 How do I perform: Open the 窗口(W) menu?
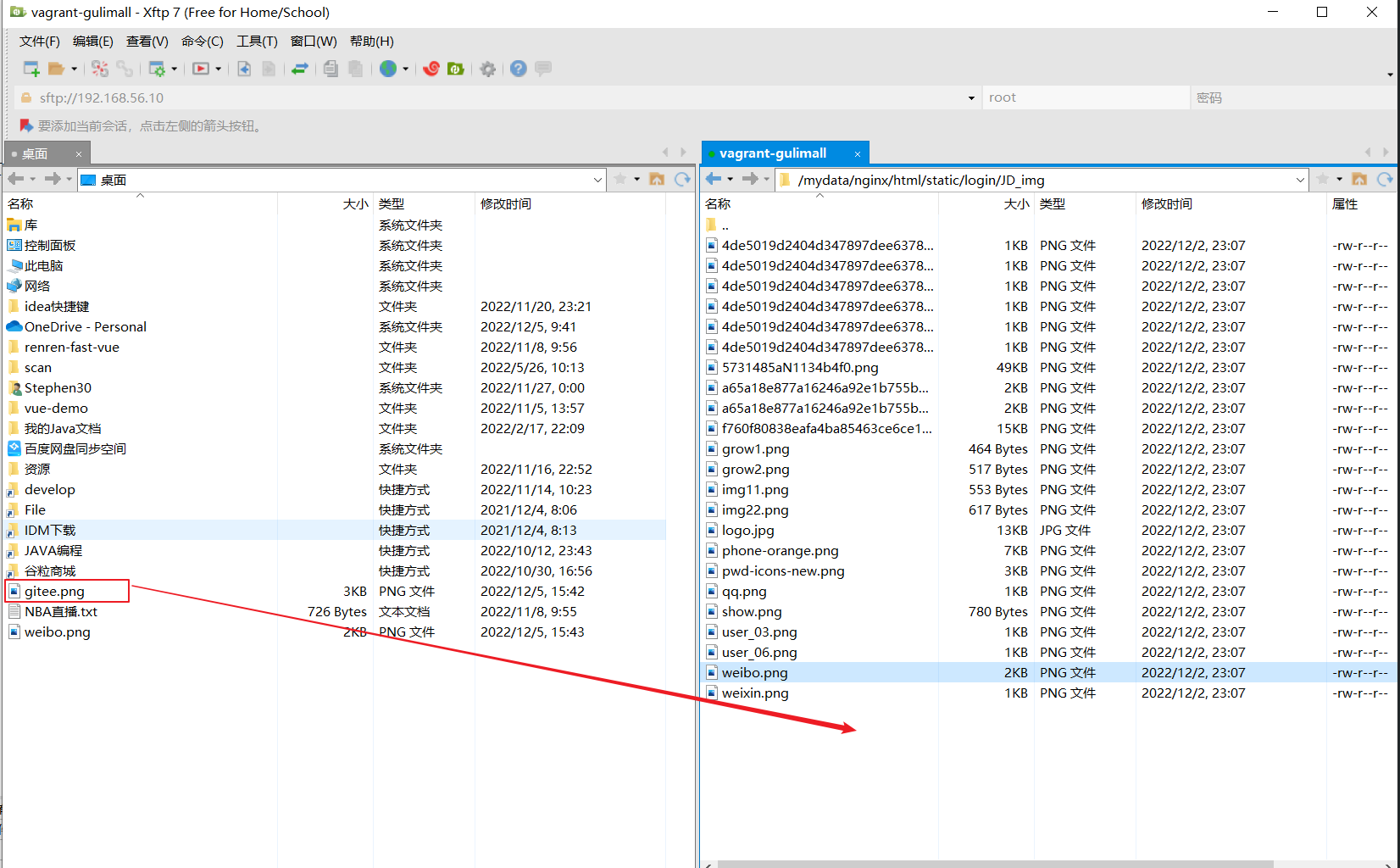point(314,42)
